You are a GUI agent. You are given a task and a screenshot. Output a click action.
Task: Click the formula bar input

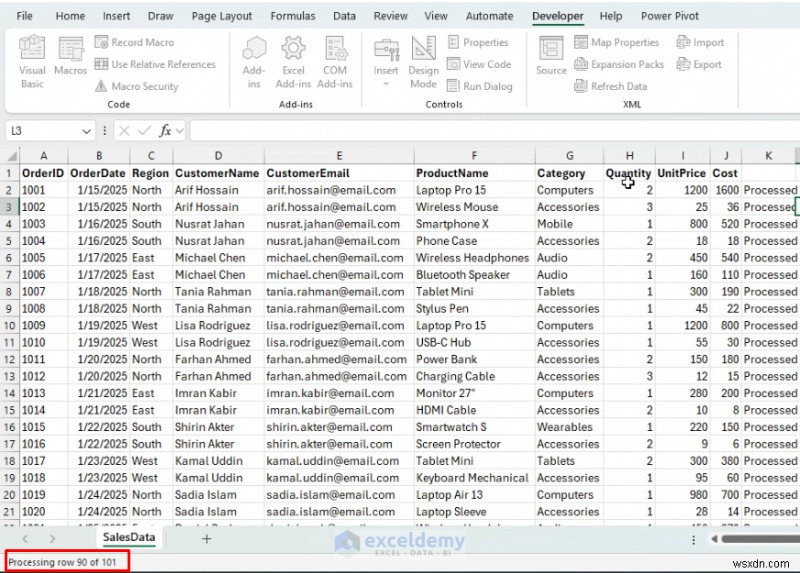tap(494, 131)
